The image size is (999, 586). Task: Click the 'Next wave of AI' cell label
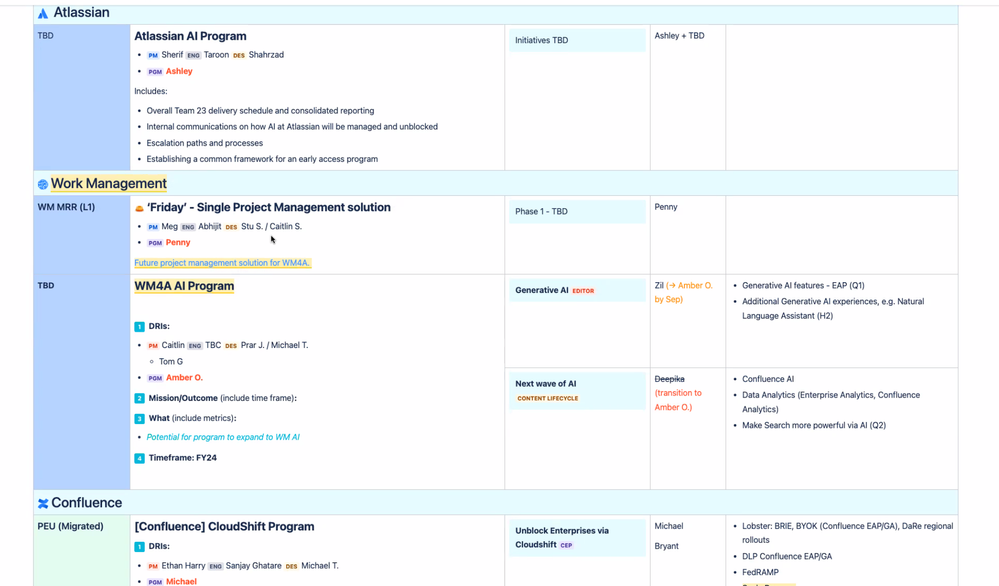(545, 383)
